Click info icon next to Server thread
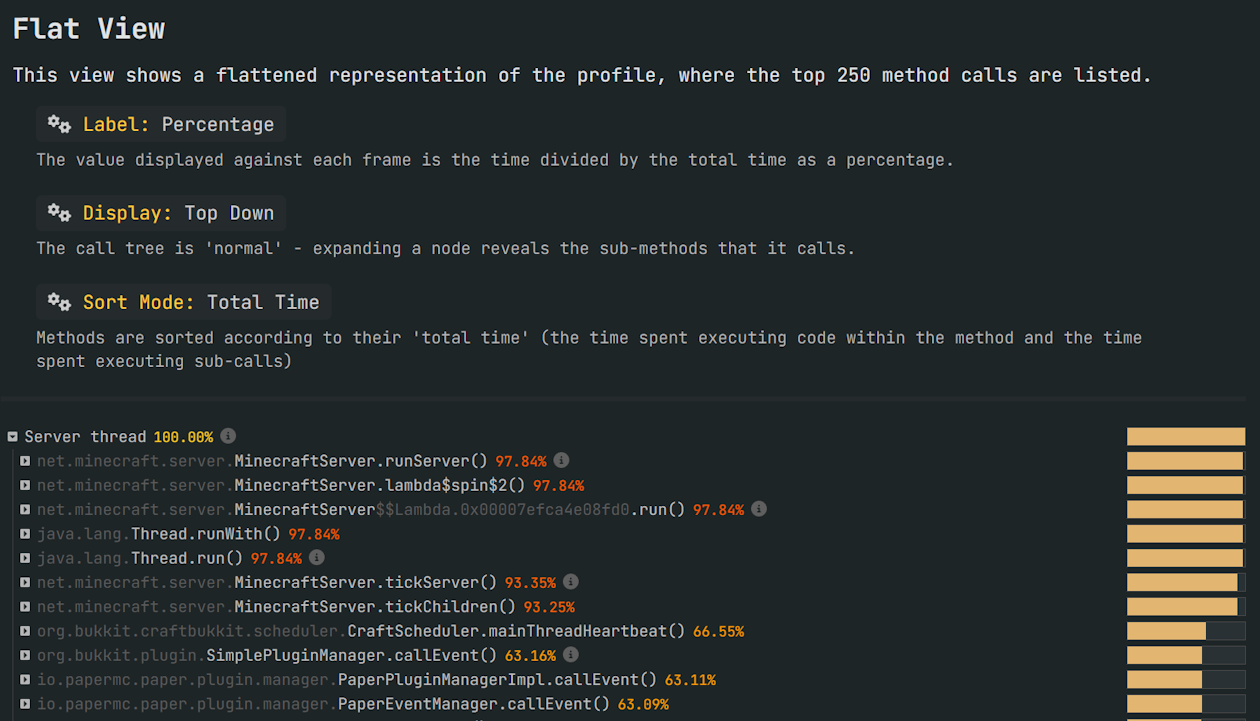 (x=228, y=437)
